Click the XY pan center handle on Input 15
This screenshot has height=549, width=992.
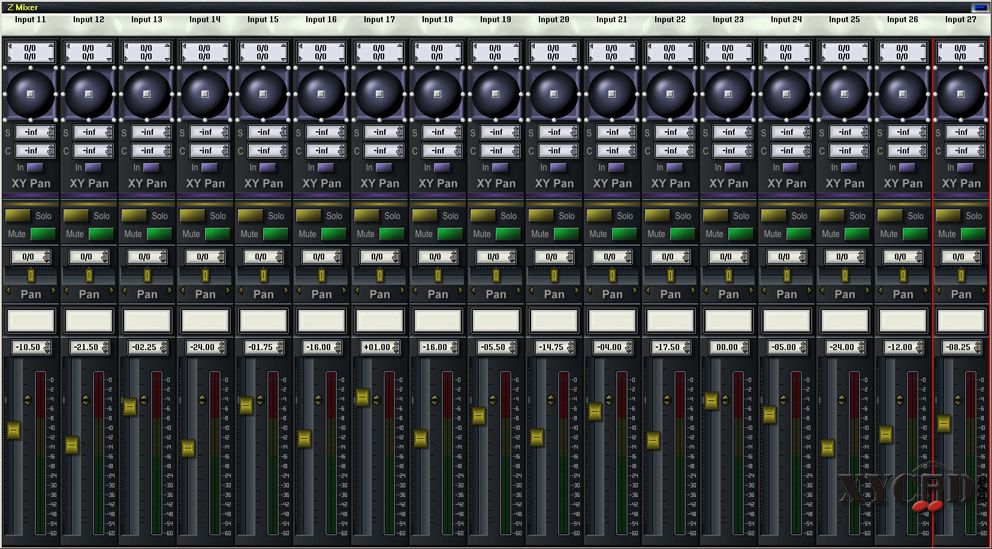(264, 94)
